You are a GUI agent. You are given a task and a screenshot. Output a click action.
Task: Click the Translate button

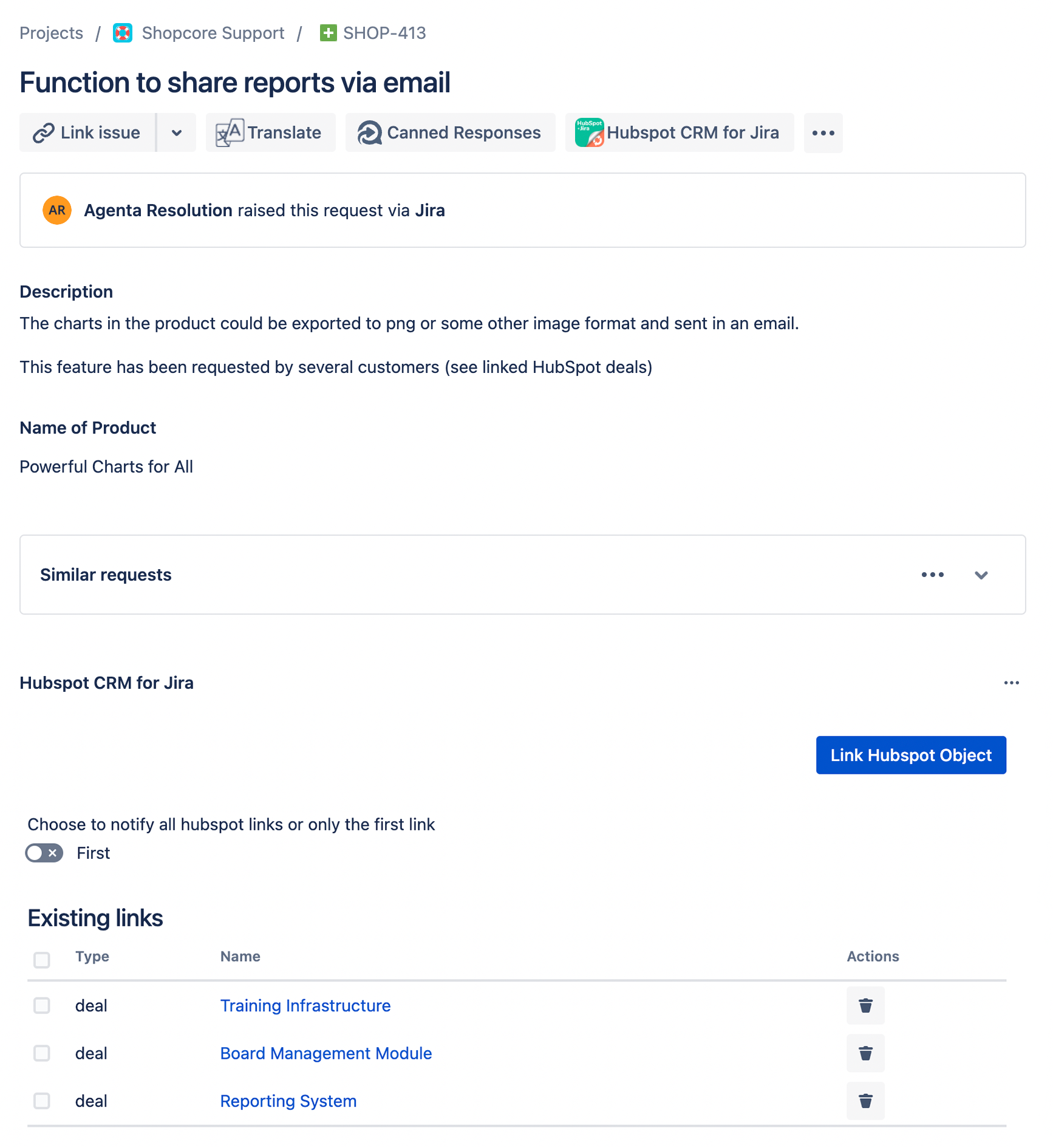click(270, 132)
